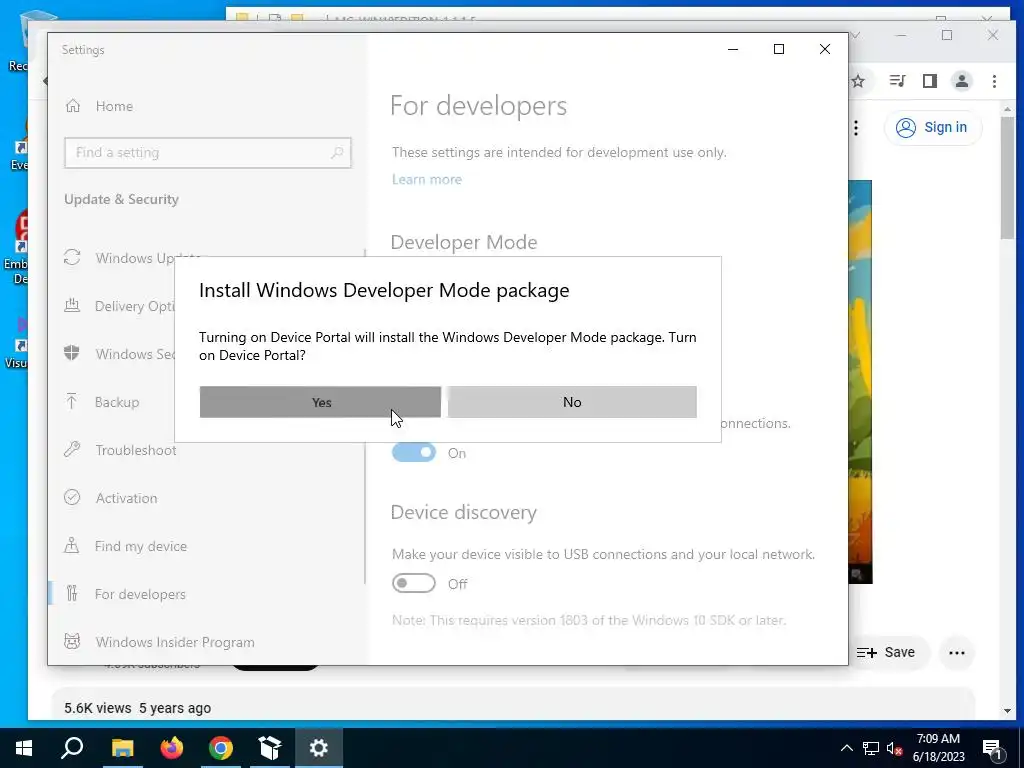
Task: Click the browser profile avatar icon
Action: point(962,81)
